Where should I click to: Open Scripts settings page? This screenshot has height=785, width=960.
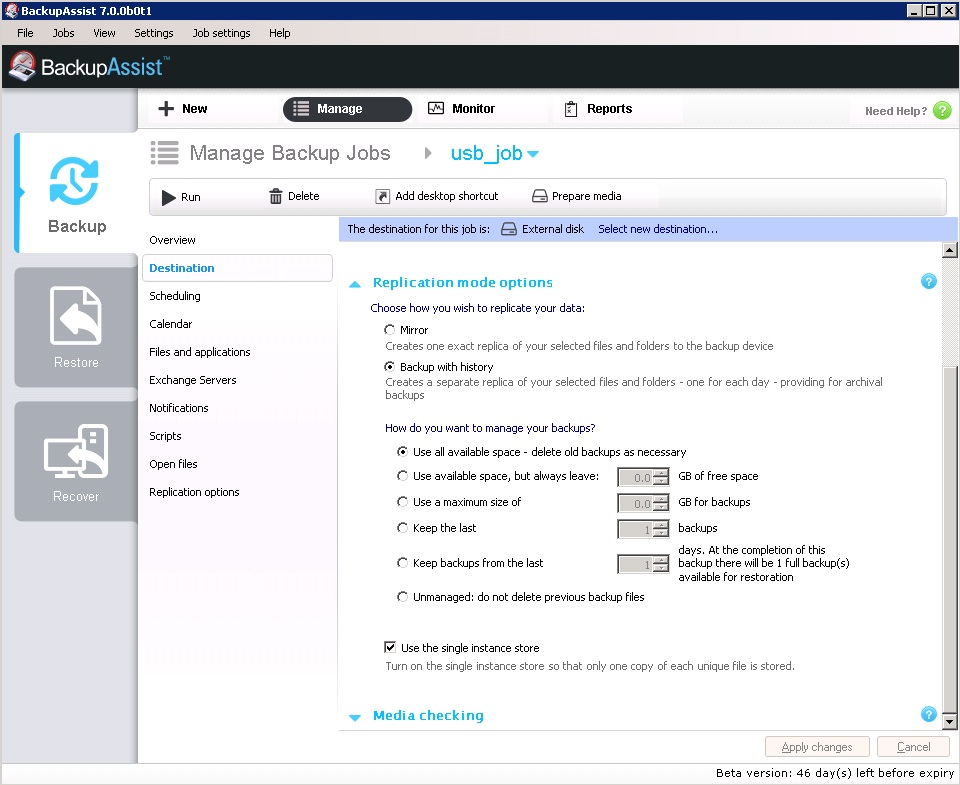tap(165, 436)
